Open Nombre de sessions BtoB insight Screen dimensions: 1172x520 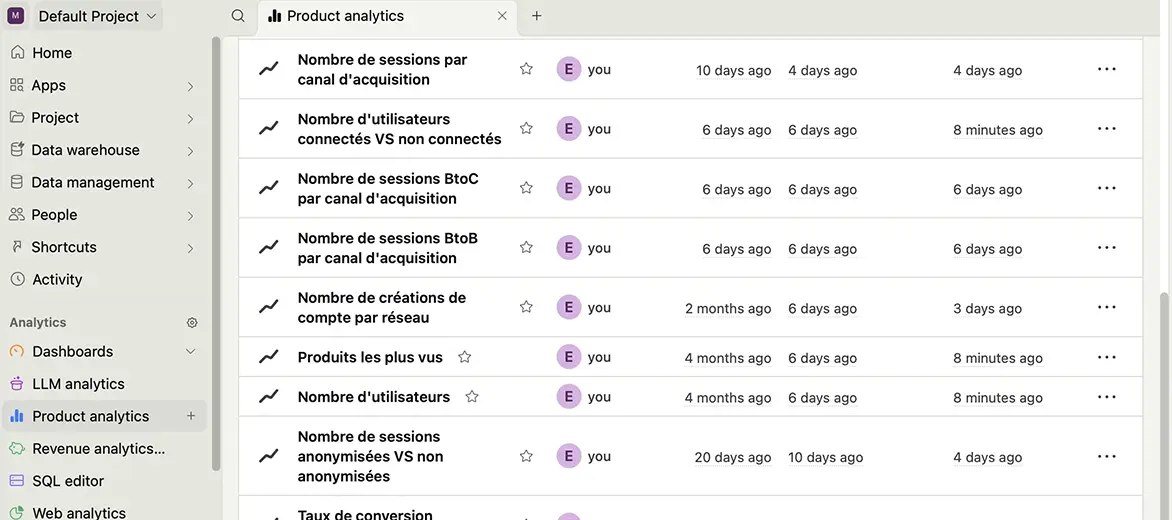387,248
